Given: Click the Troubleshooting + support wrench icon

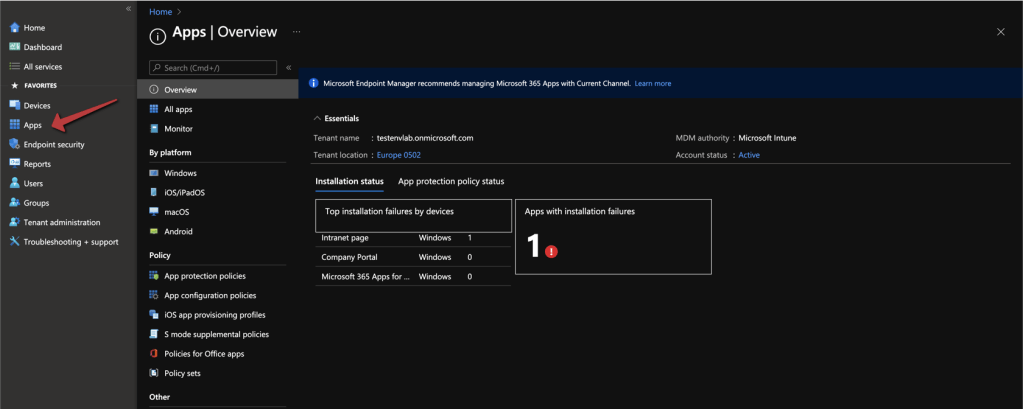Looking at the screenshot, I should pyautogui.click(x=15, y=241).
